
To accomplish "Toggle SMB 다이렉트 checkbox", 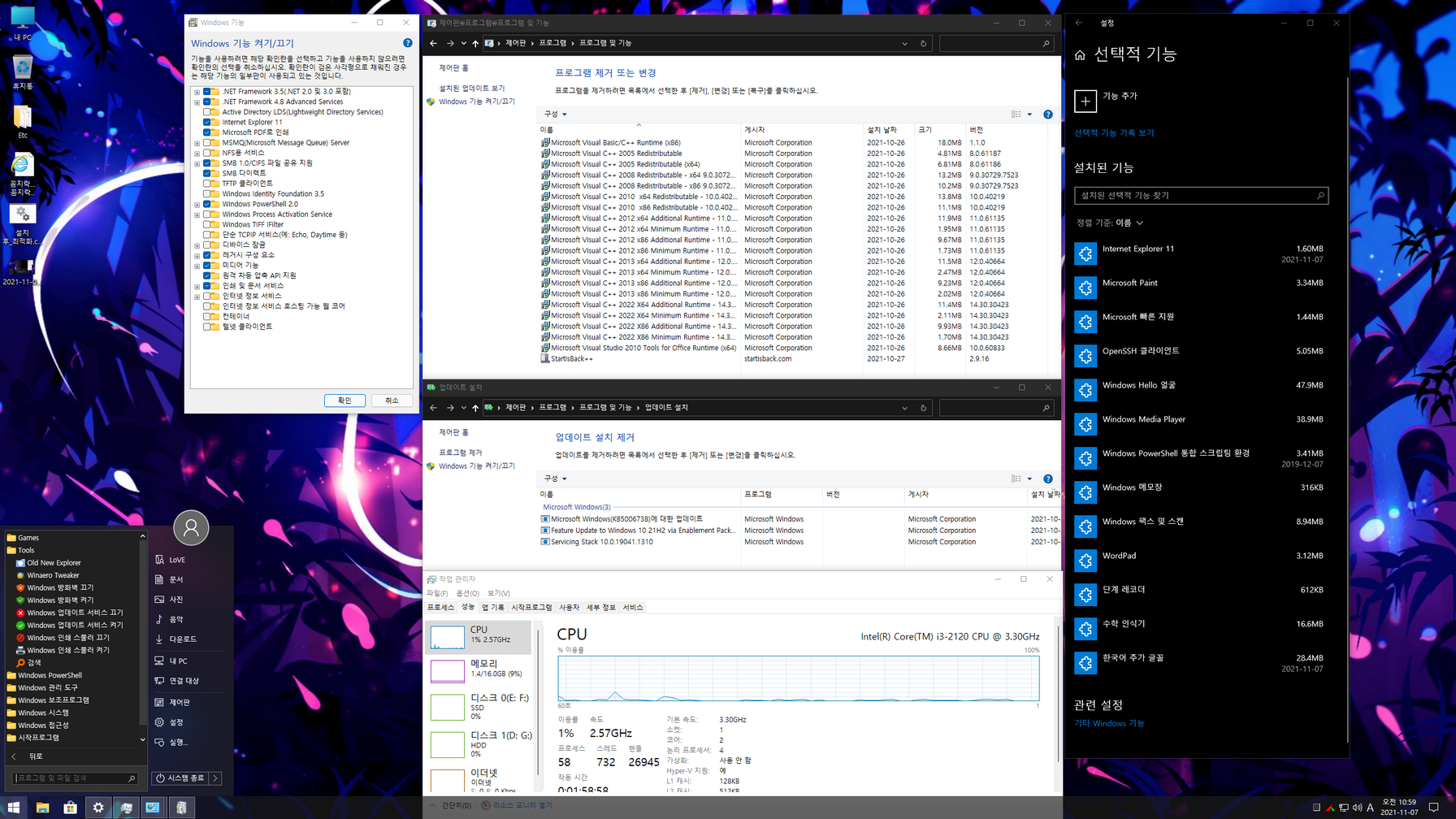I will pyautogui.click(x=206, y=173).
